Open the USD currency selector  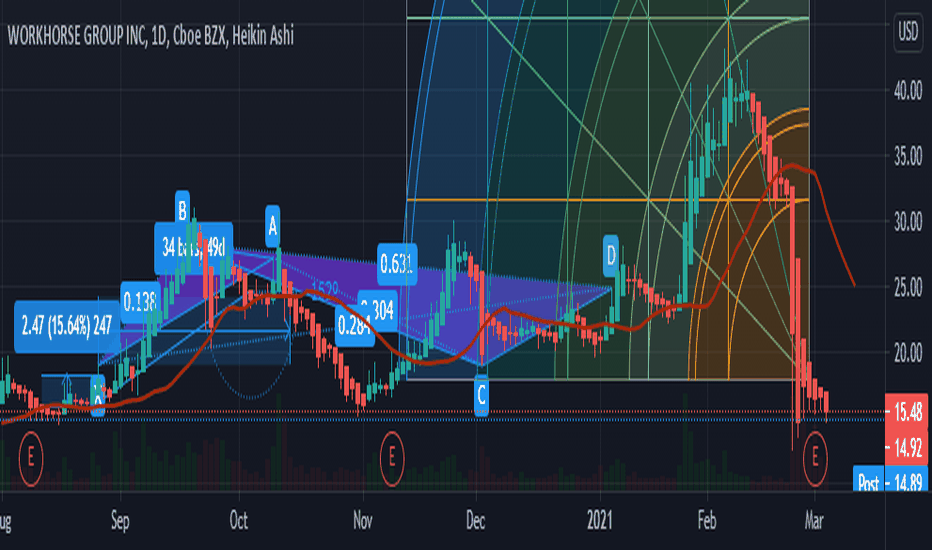(908, 32)
